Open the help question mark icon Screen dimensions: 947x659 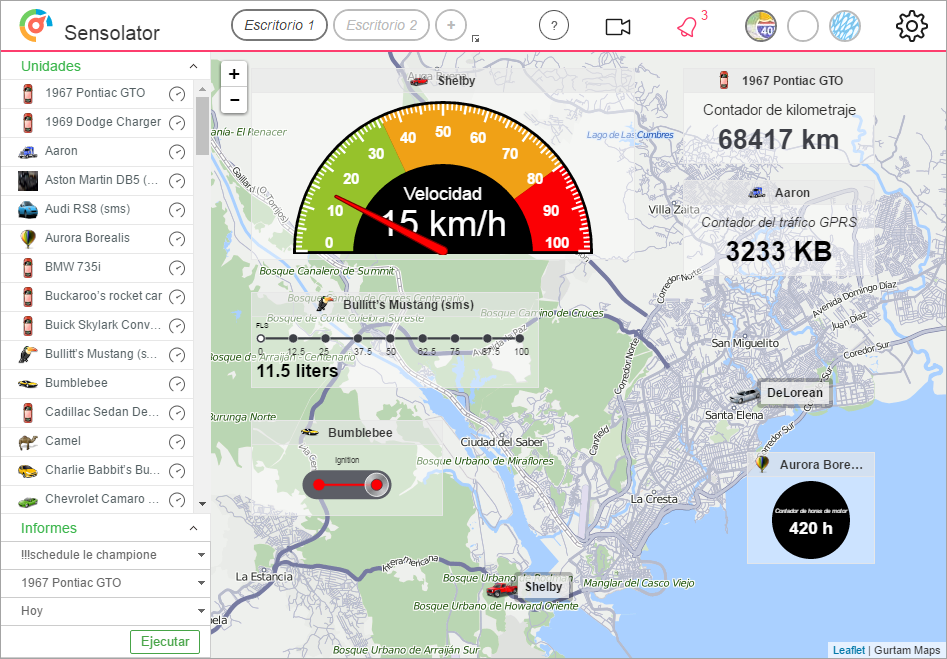554,26
